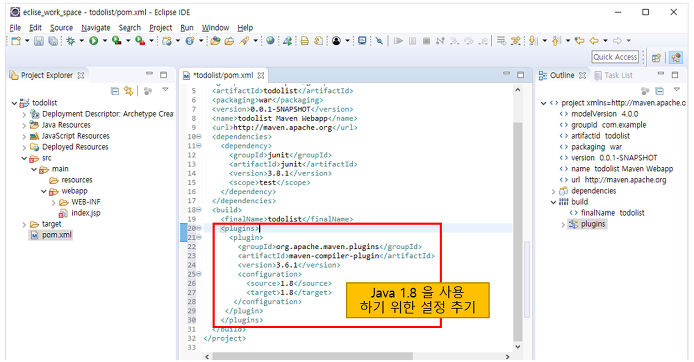The width and height of the screenshot is (694, 362).
Task: Expand dependencies in Outline
Action: (x=553, y=191)
